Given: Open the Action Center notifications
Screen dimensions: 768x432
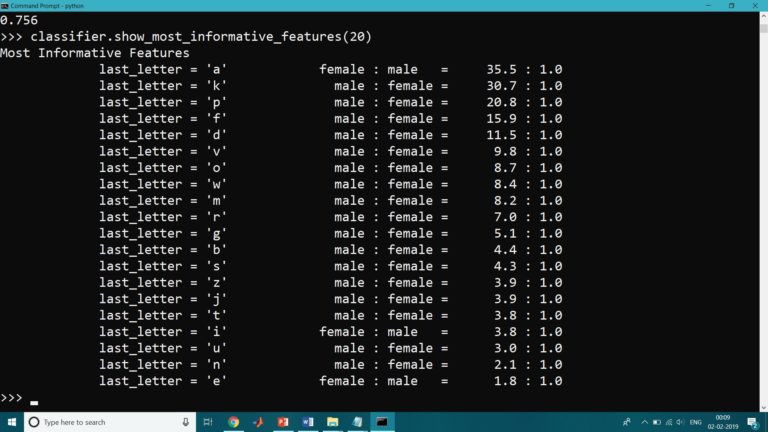Looking at the screenshot, I should [752, 422].
